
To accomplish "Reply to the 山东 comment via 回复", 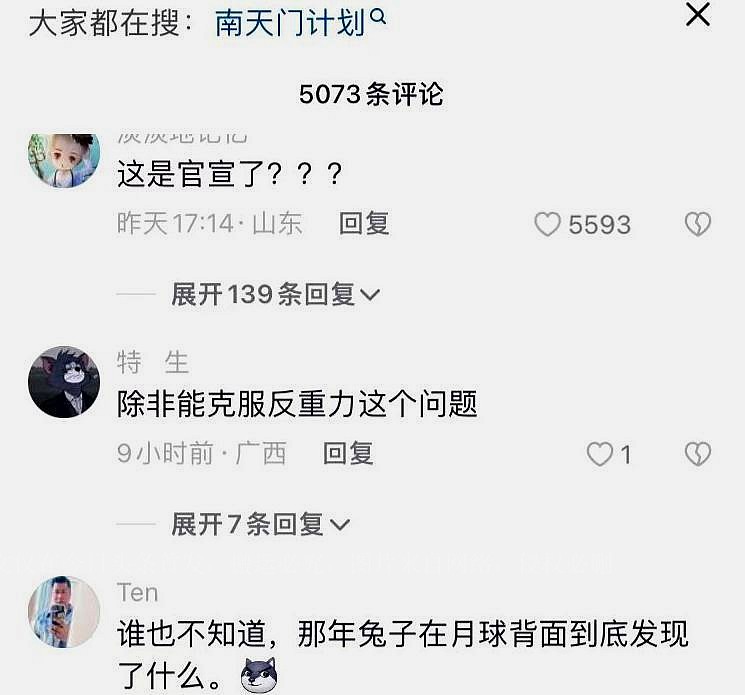I will 364,223.
